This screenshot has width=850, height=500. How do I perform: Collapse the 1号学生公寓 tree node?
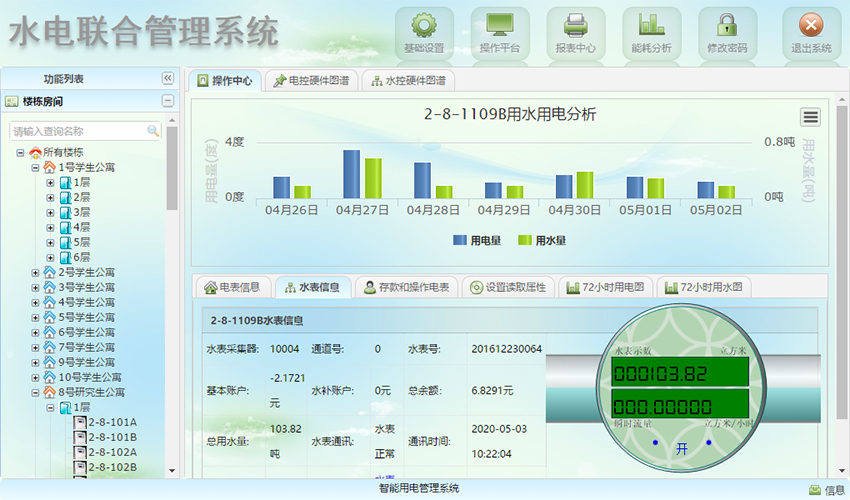(36, 168)
